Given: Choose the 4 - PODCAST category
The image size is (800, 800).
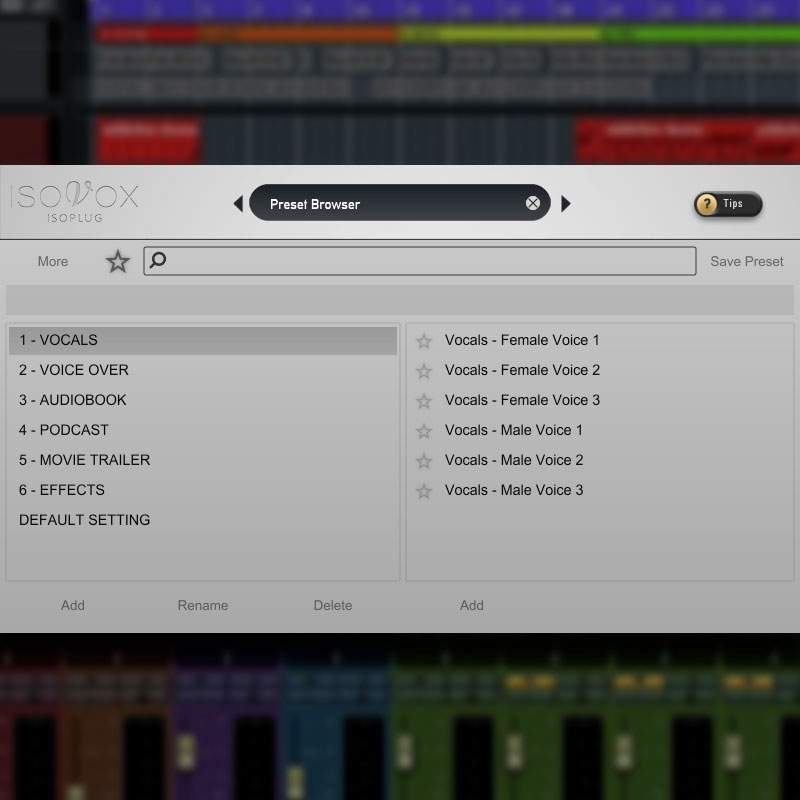Looking at the screenshot, I should pos(64,430).
